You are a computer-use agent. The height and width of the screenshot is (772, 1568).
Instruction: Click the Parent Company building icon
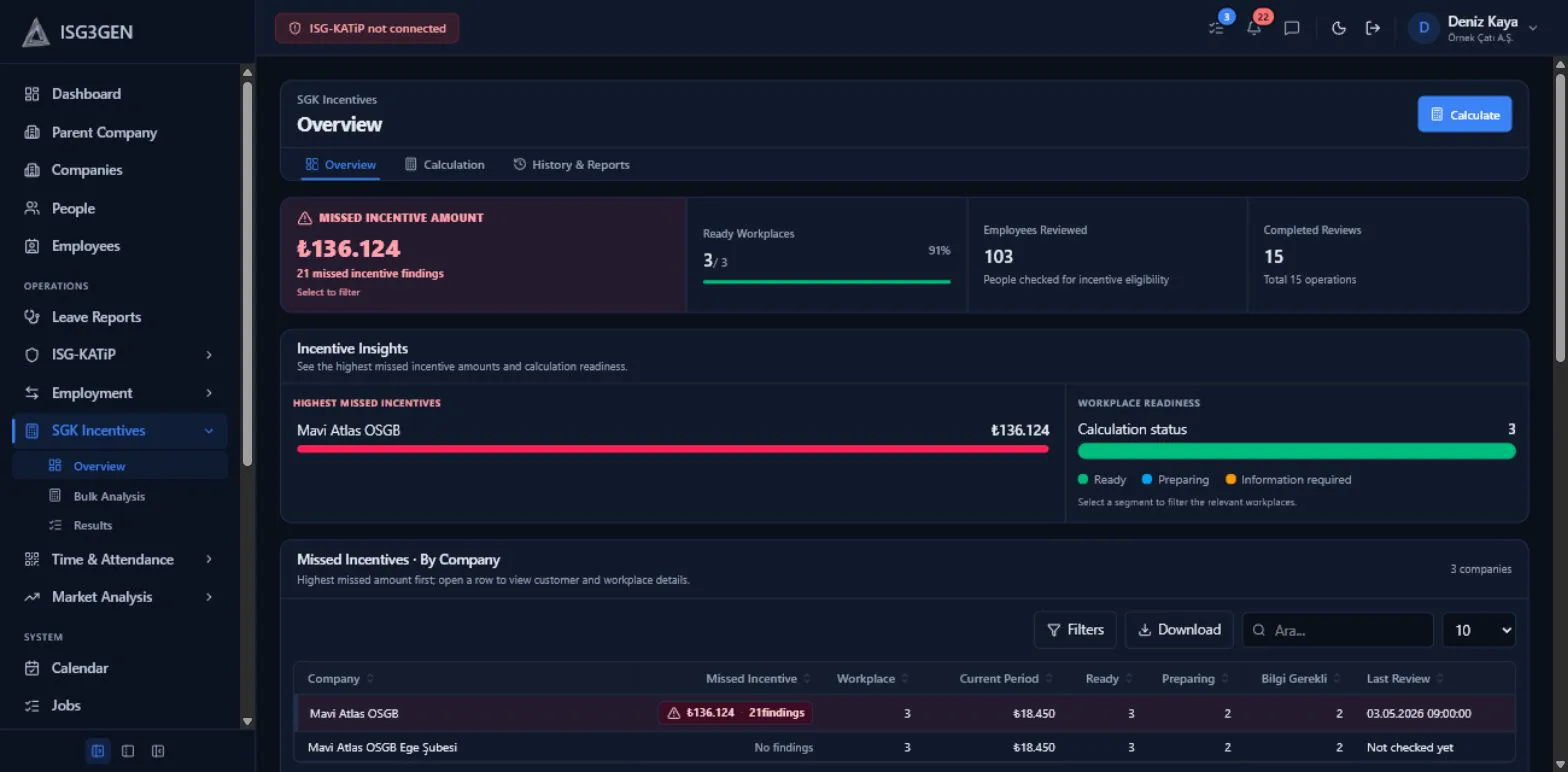click(32, 132)
